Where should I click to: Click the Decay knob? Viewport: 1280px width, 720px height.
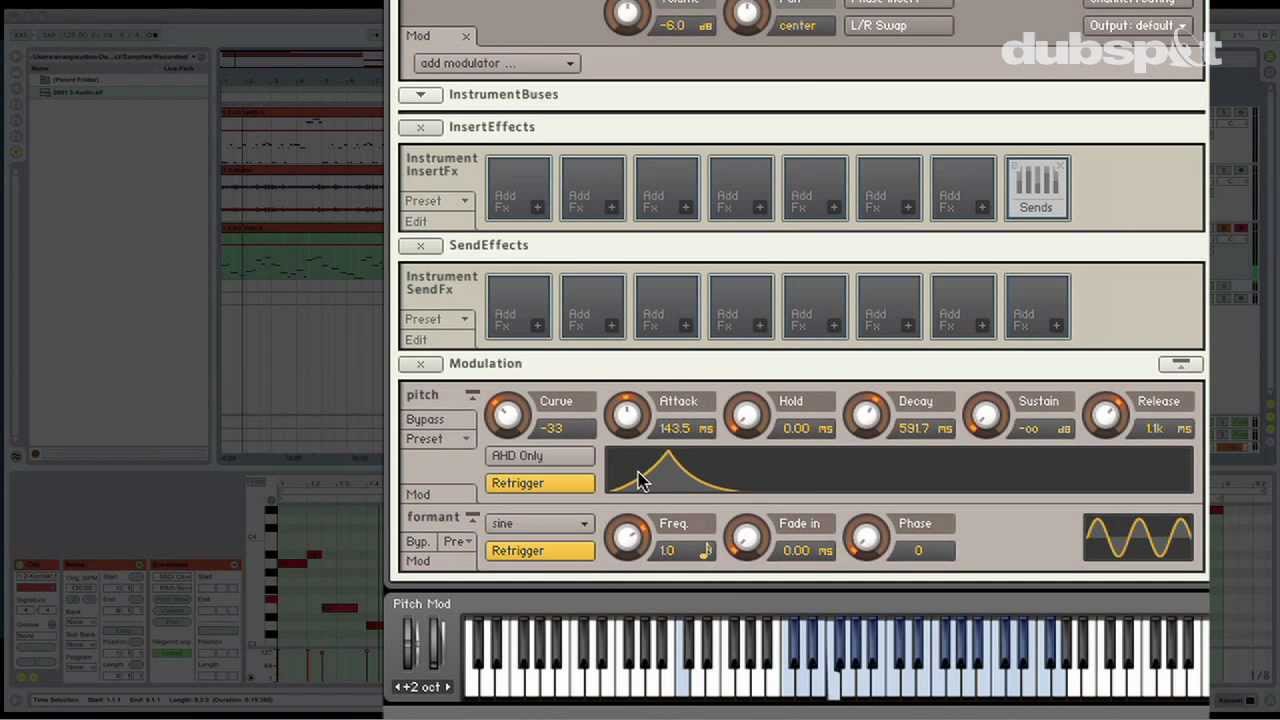(866, 416)
